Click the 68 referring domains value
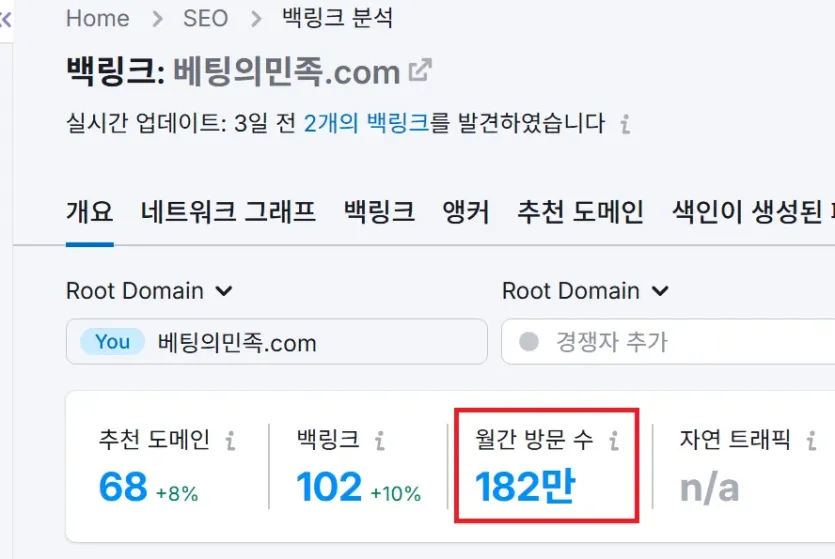835x559 pixels. click(x=123, y=487)
